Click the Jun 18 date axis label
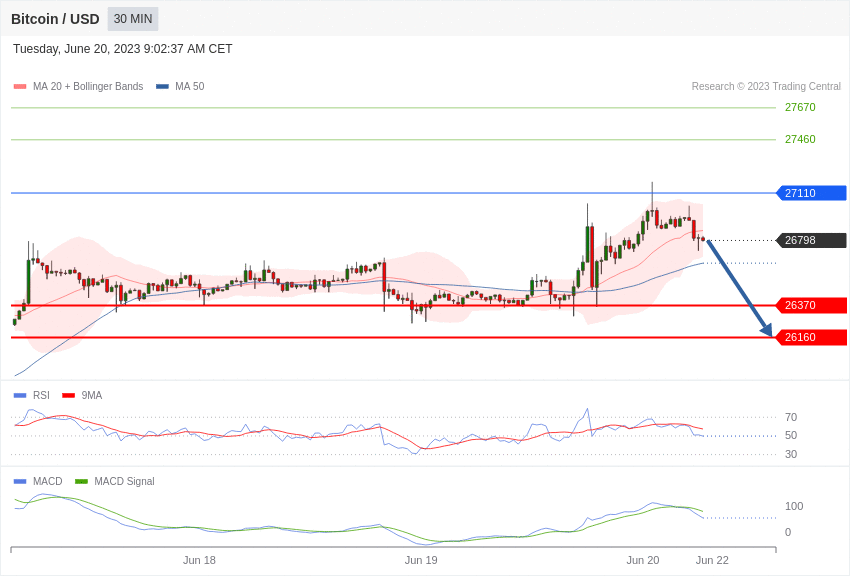The height and width of the screenshot is (576, 850). point(199,560)
